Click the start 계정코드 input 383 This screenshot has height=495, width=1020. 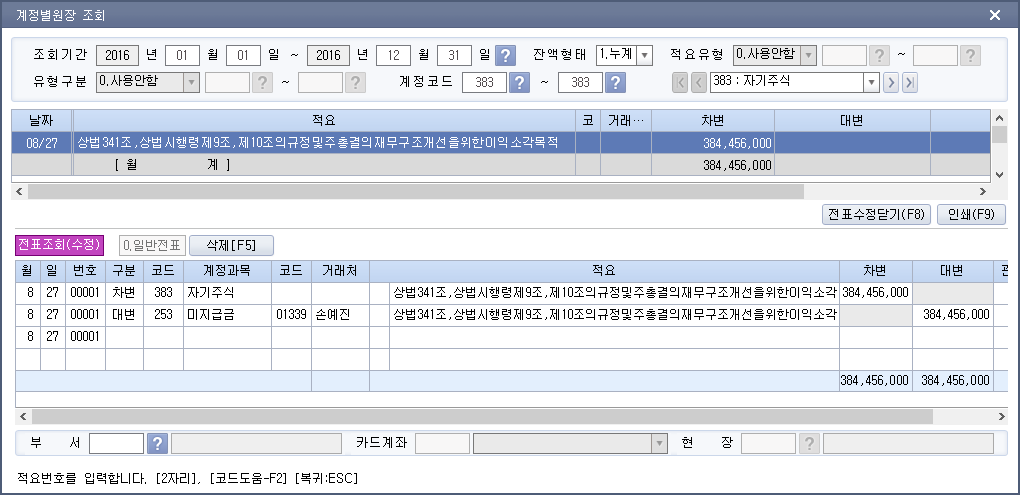(x=484, y=83)
